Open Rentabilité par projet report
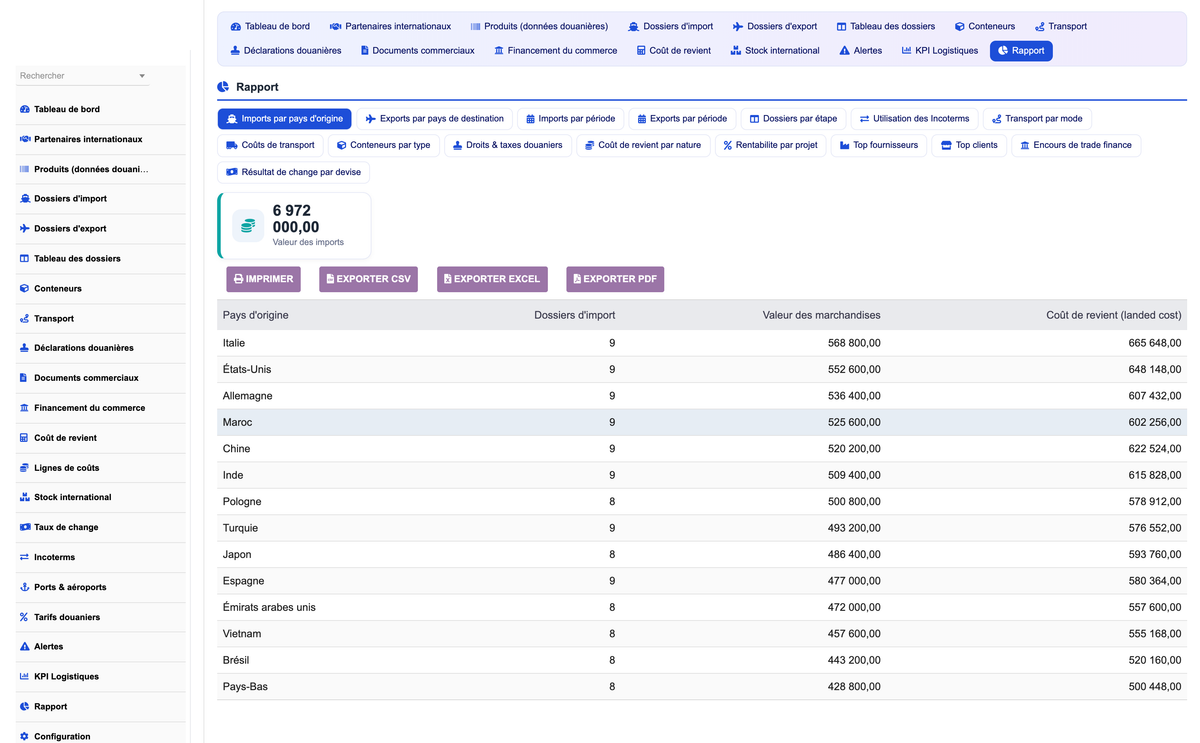The width and height of the screenshot is (1200, 743). point(770,145)
